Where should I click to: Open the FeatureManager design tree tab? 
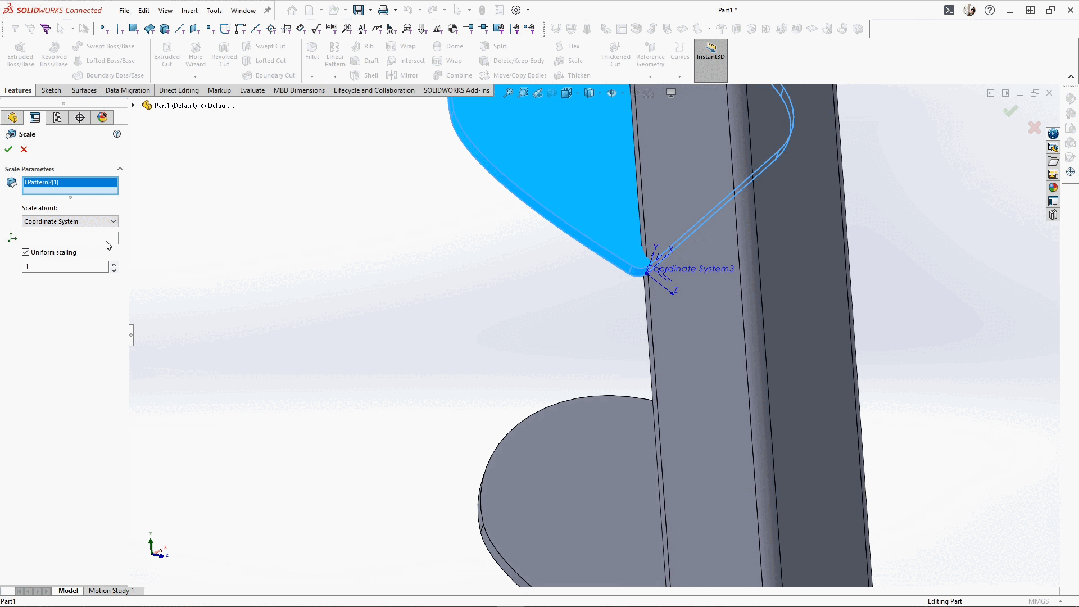coord(12,117)
